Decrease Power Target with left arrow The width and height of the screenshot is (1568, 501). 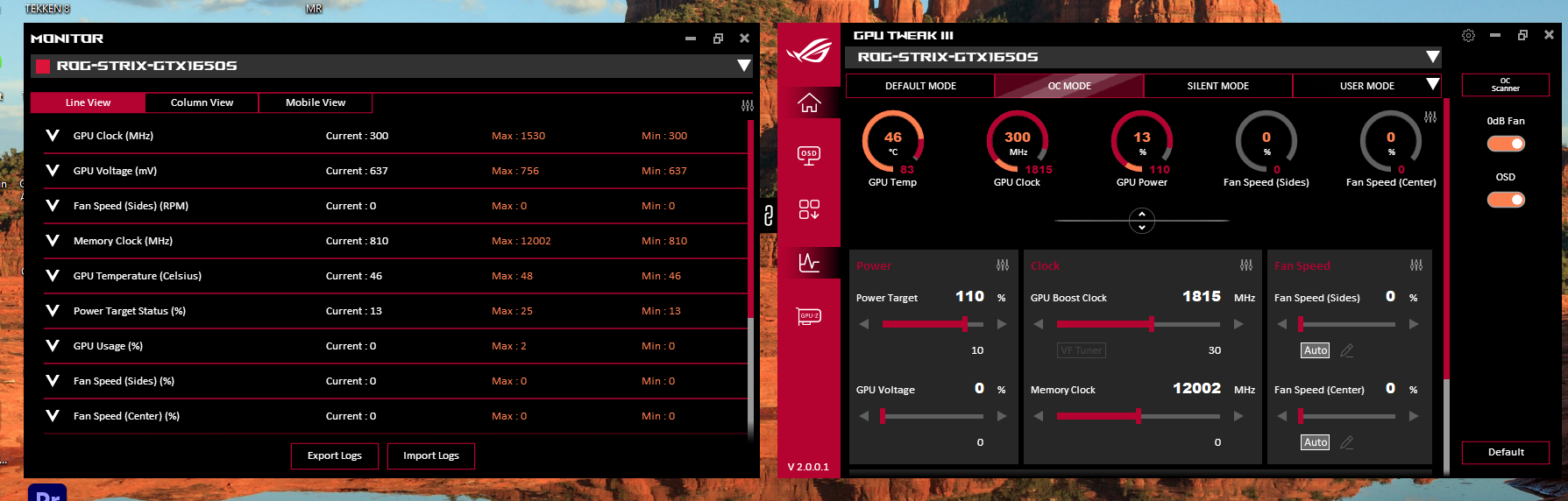(864, 324)
